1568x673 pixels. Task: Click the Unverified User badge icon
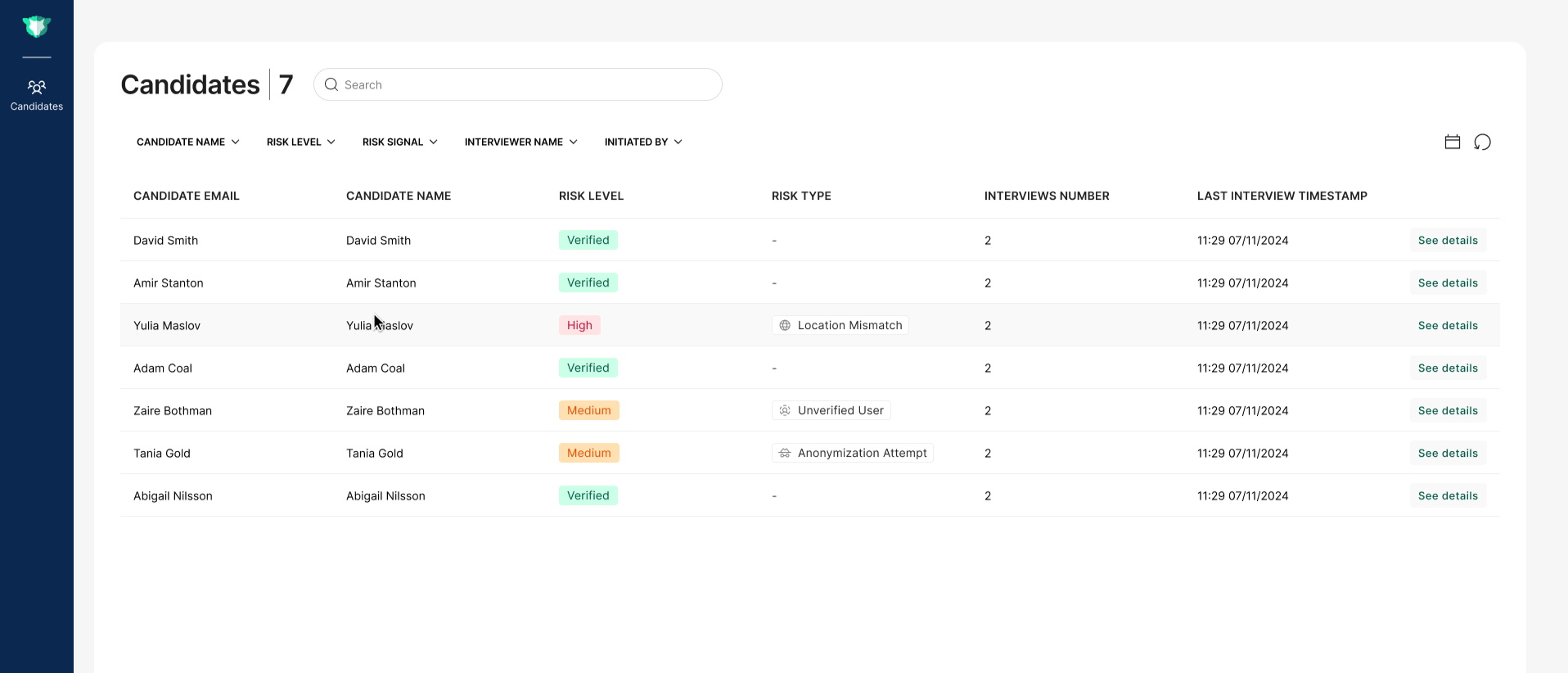[785, 410]
